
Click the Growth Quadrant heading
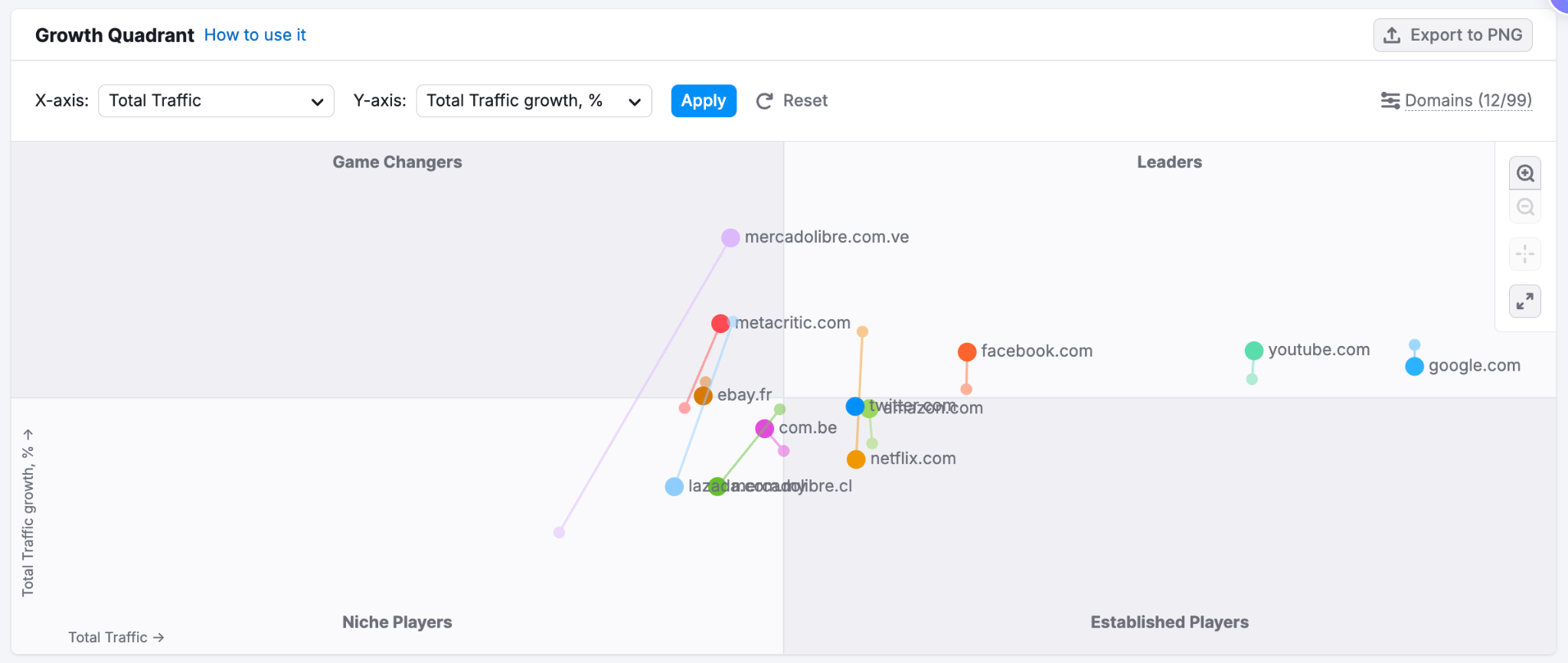(115, 35)
